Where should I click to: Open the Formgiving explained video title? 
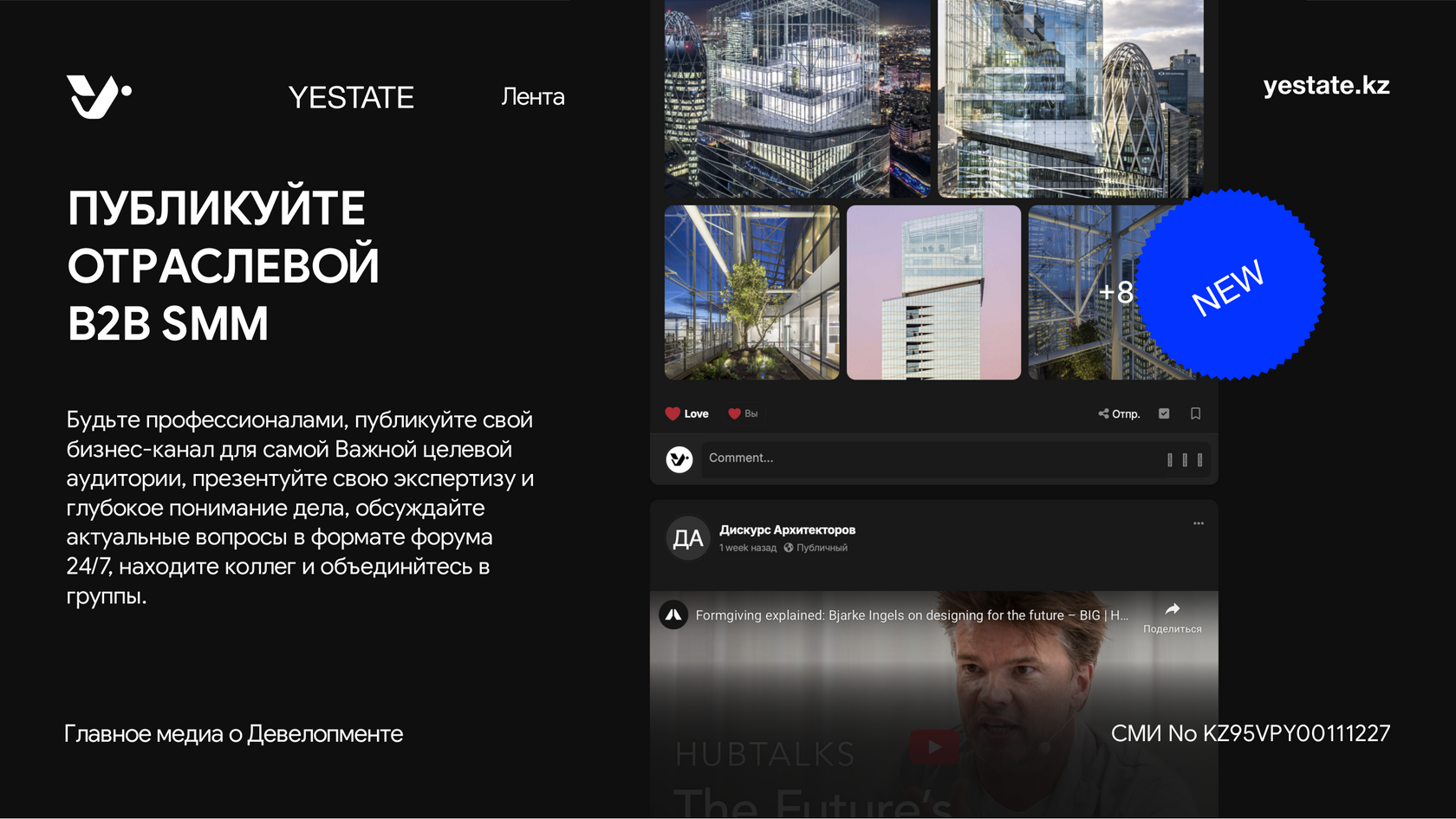(912, 615)
